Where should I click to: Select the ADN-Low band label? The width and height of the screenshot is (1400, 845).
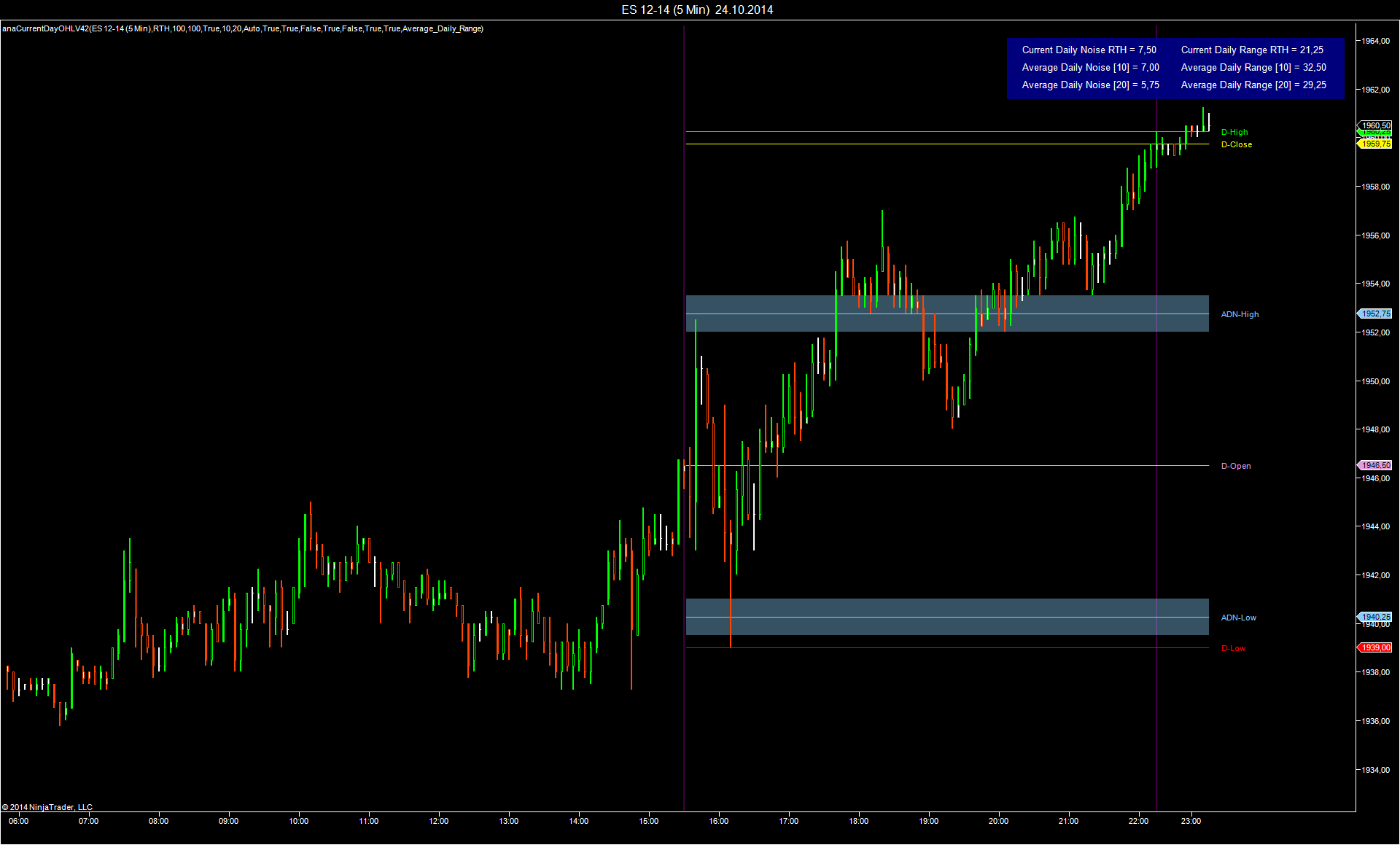[1238, 618]
